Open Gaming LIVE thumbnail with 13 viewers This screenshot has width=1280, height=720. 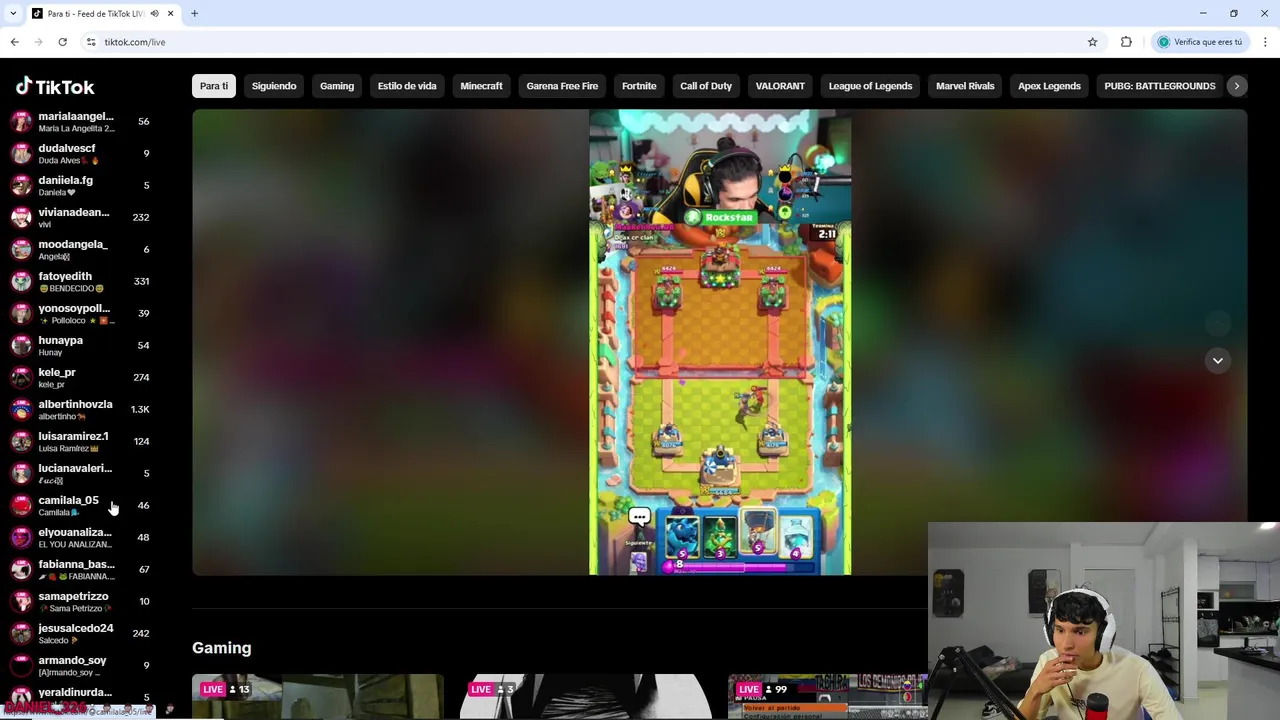click(318, 697)
